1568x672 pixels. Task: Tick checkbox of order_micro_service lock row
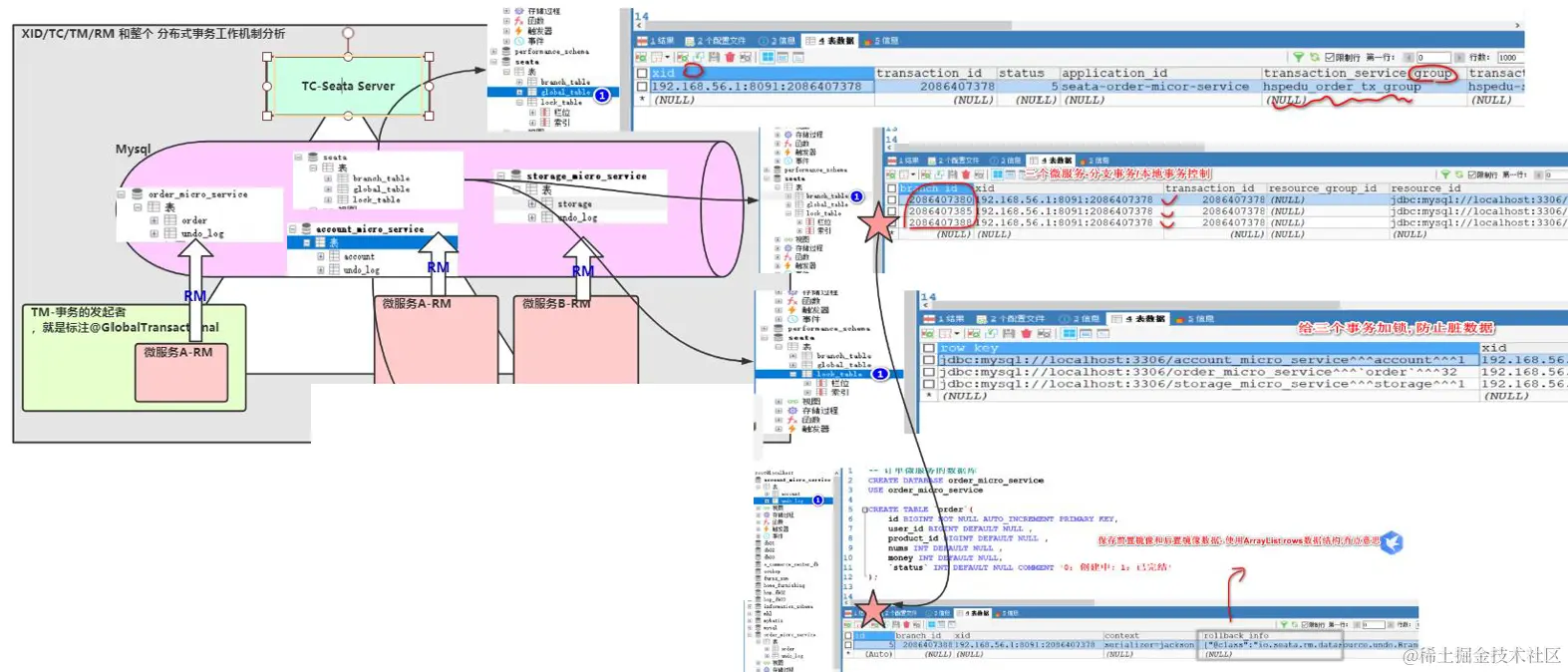[x=929, y=372]
